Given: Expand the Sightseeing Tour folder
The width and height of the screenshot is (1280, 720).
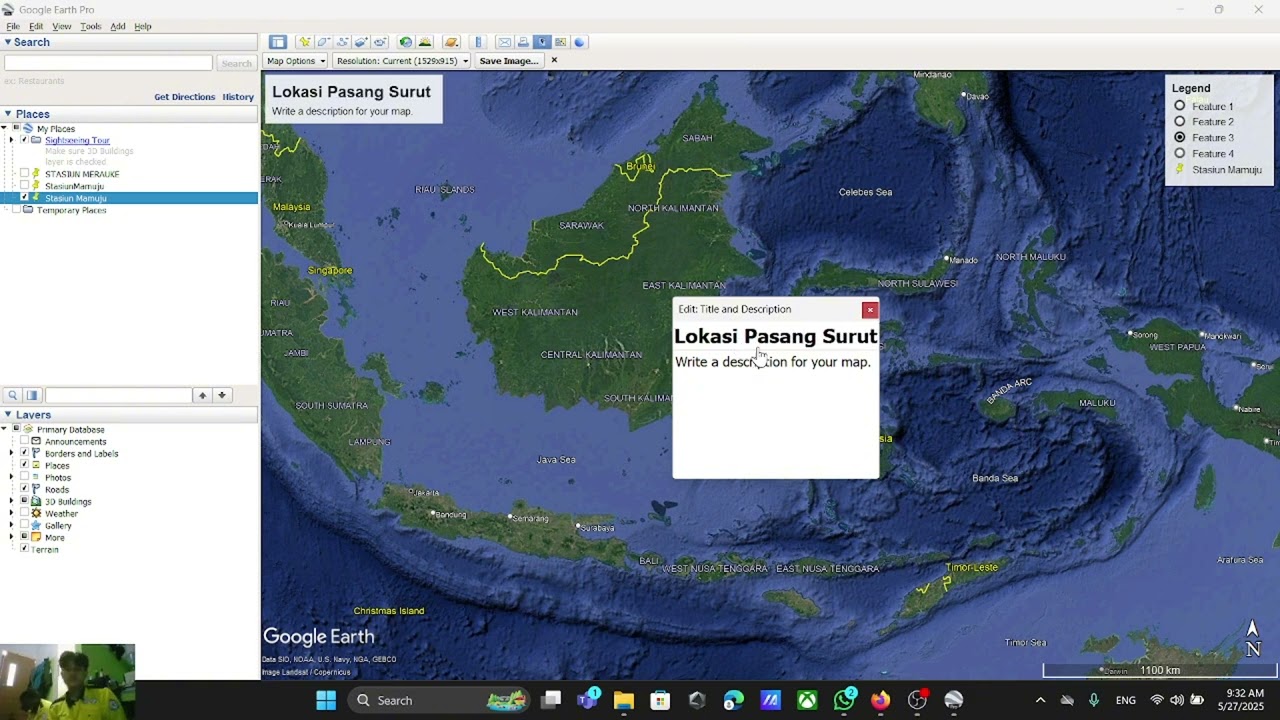Looking at the screenshot, I should (12, 140).
